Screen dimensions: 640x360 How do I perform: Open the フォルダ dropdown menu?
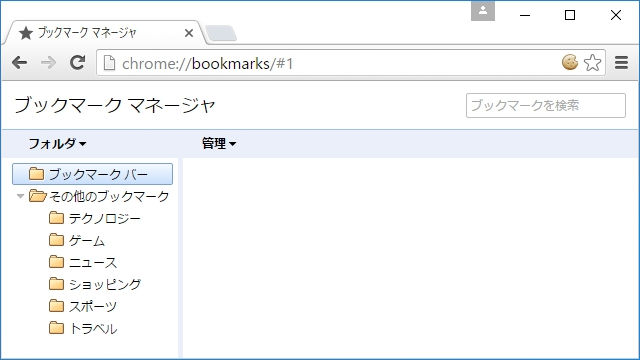pos(57,144)
